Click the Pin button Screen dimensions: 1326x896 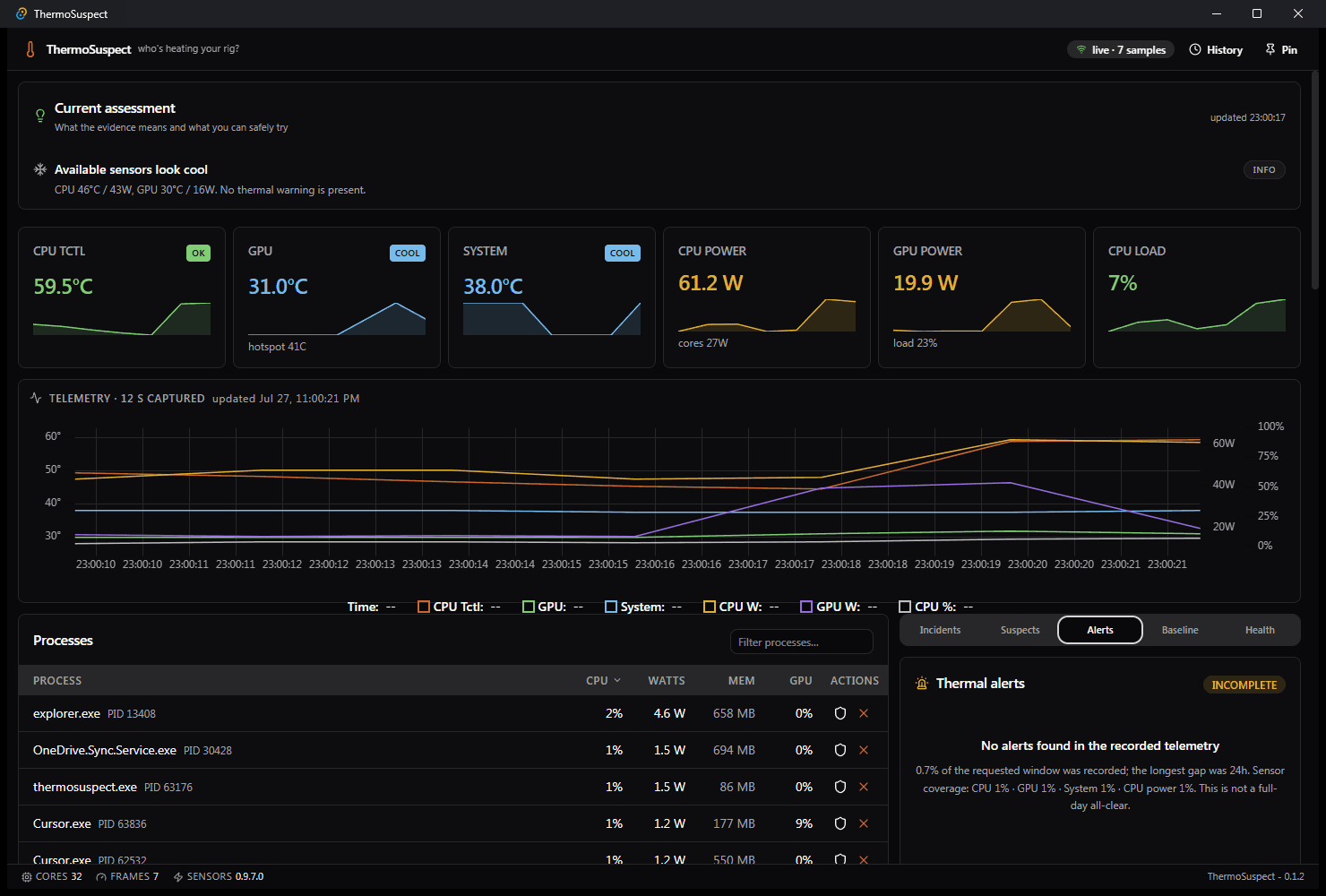click(x=1281, y=49)
